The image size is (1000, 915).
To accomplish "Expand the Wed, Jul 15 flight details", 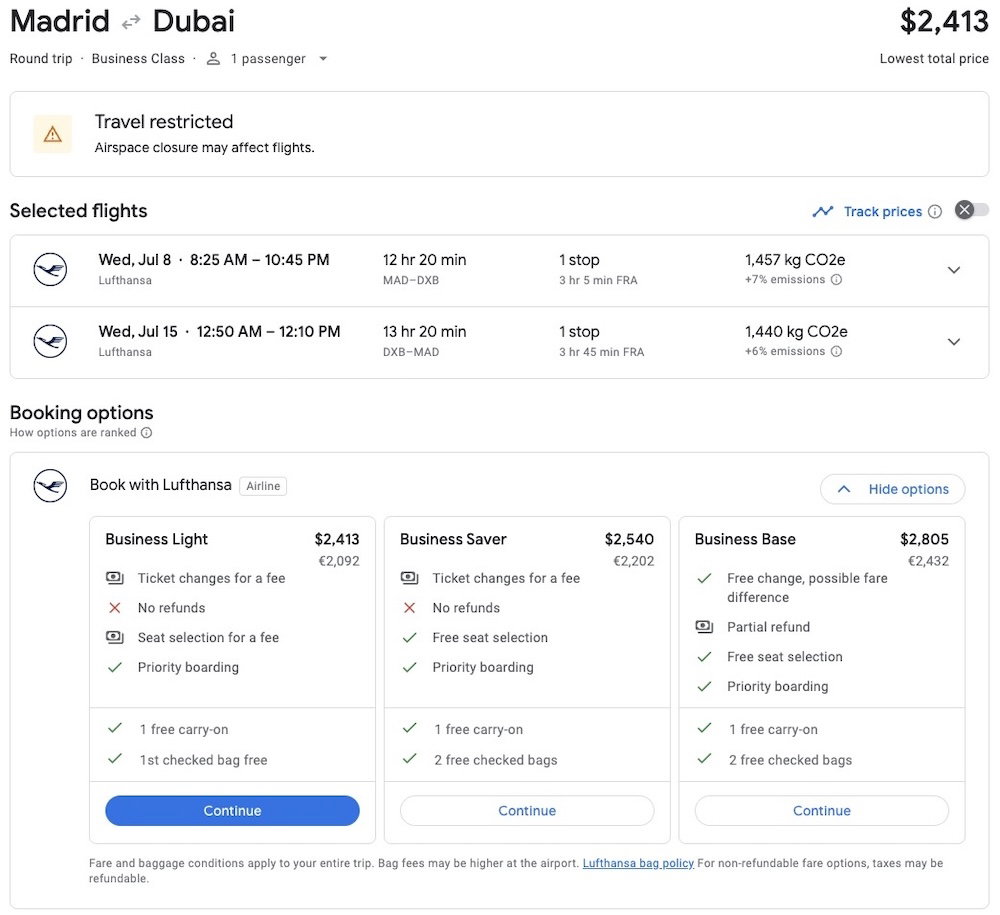I will pyautogui.click(x=954, y=342).
